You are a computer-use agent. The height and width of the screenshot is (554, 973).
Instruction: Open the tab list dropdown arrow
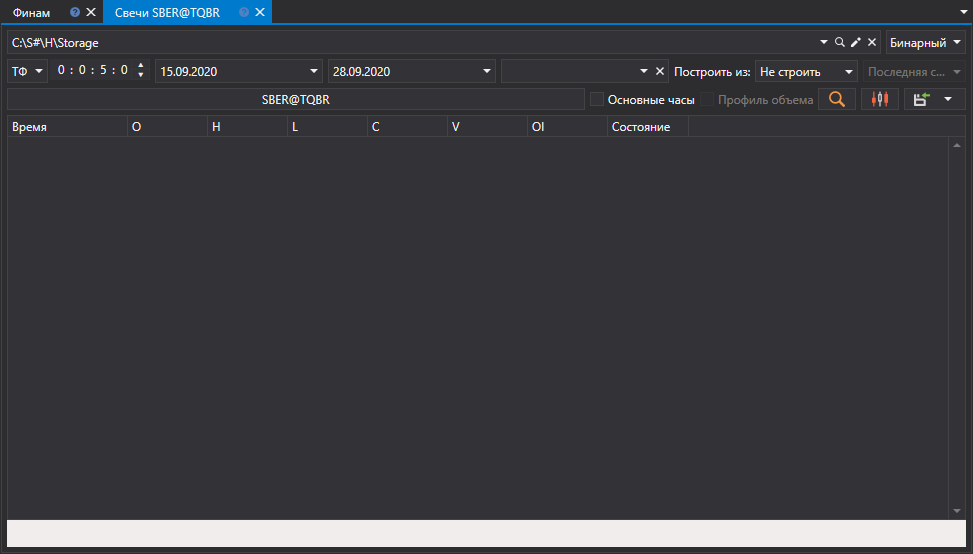click(x=964, y=12)
